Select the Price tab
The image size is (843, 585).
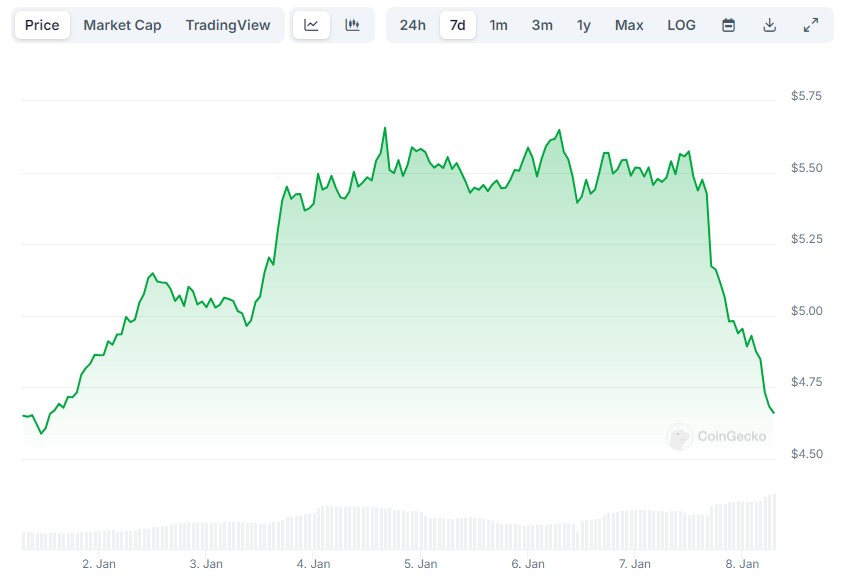pos(42,25)
